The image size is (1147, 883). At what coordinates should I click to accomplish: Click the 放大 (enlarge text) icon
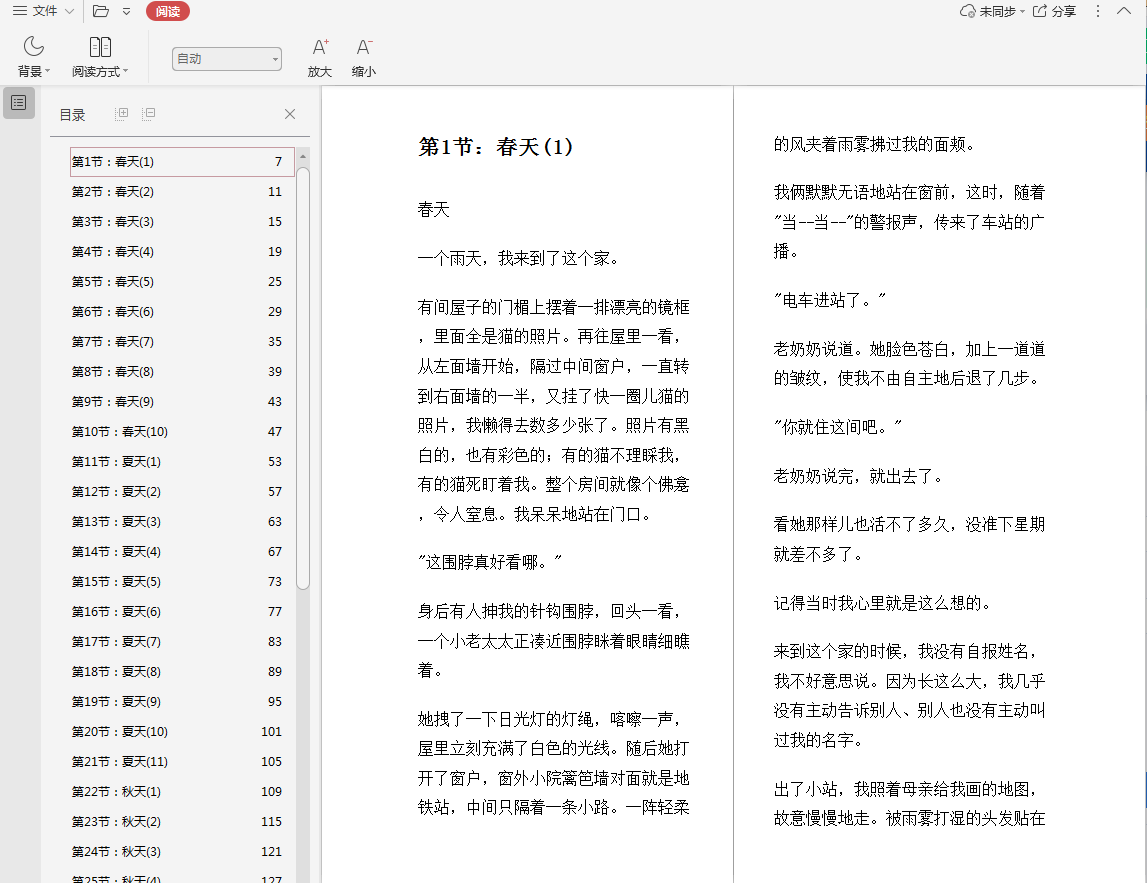click(320, 47)
